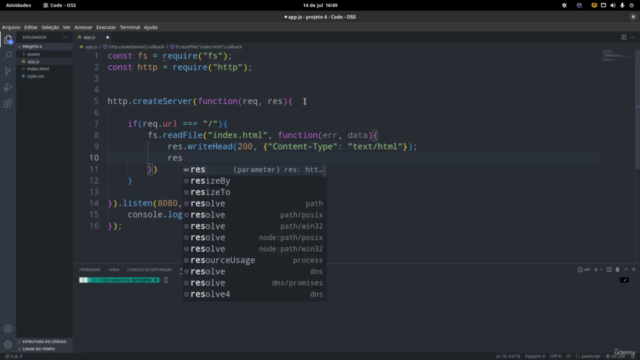Screen dimensions: 640x360
Task: Open the power menu icon in top bar
Action: coord(631,5)
